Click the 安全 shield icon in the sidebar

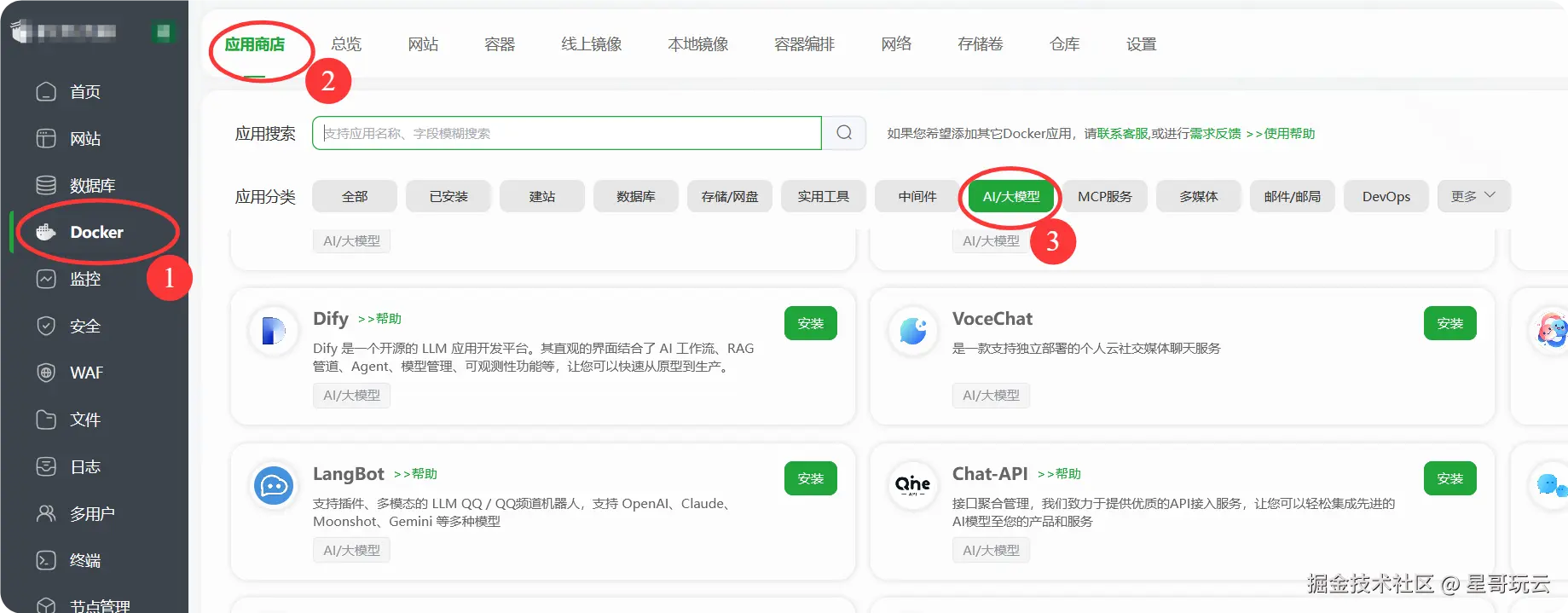[46, 326]
